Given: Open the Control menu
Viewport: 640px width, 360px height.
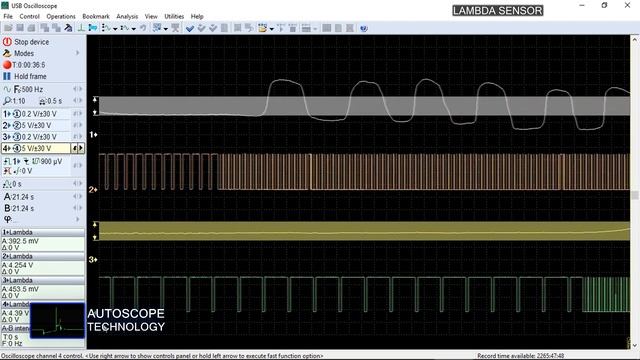Looking at the screenshot, I should (x=29, y=16).
